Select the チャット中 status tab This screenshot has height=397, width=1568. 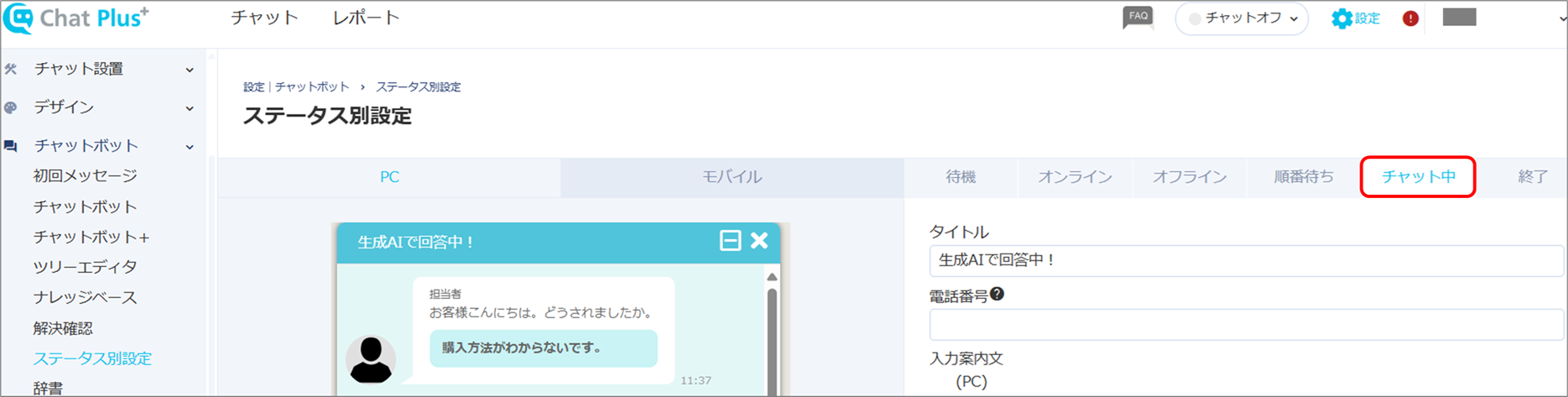1418,177
